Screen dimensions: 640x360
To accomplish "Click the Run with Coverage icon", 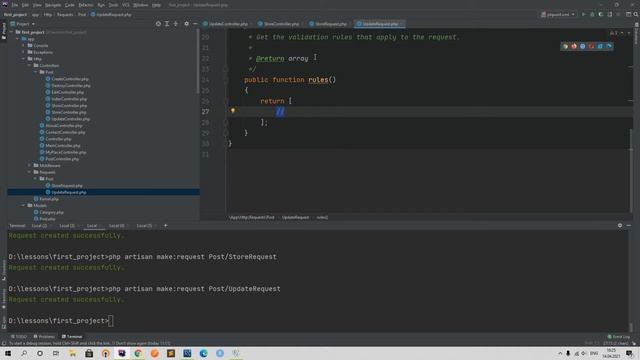I will [x=601, y=14].
